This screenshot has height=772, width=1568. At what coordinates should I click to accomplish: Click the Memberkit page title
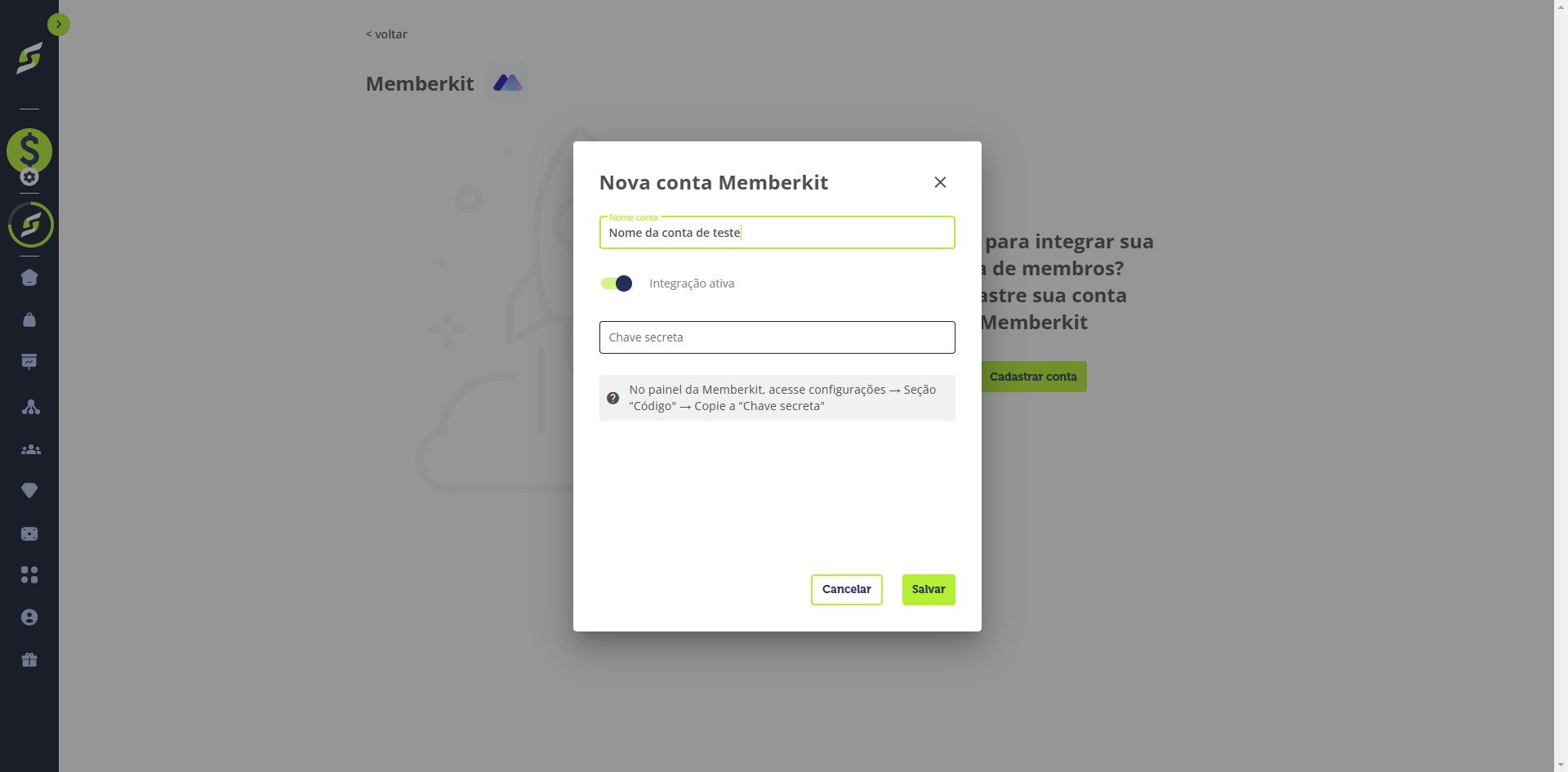tap(420, 83)
